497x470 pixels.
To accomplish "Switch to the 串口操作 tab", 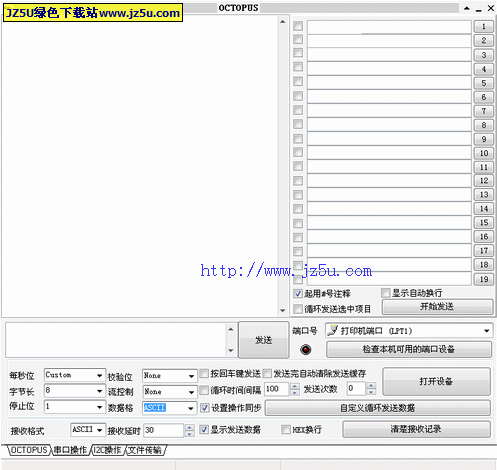I will click(70, 450).
